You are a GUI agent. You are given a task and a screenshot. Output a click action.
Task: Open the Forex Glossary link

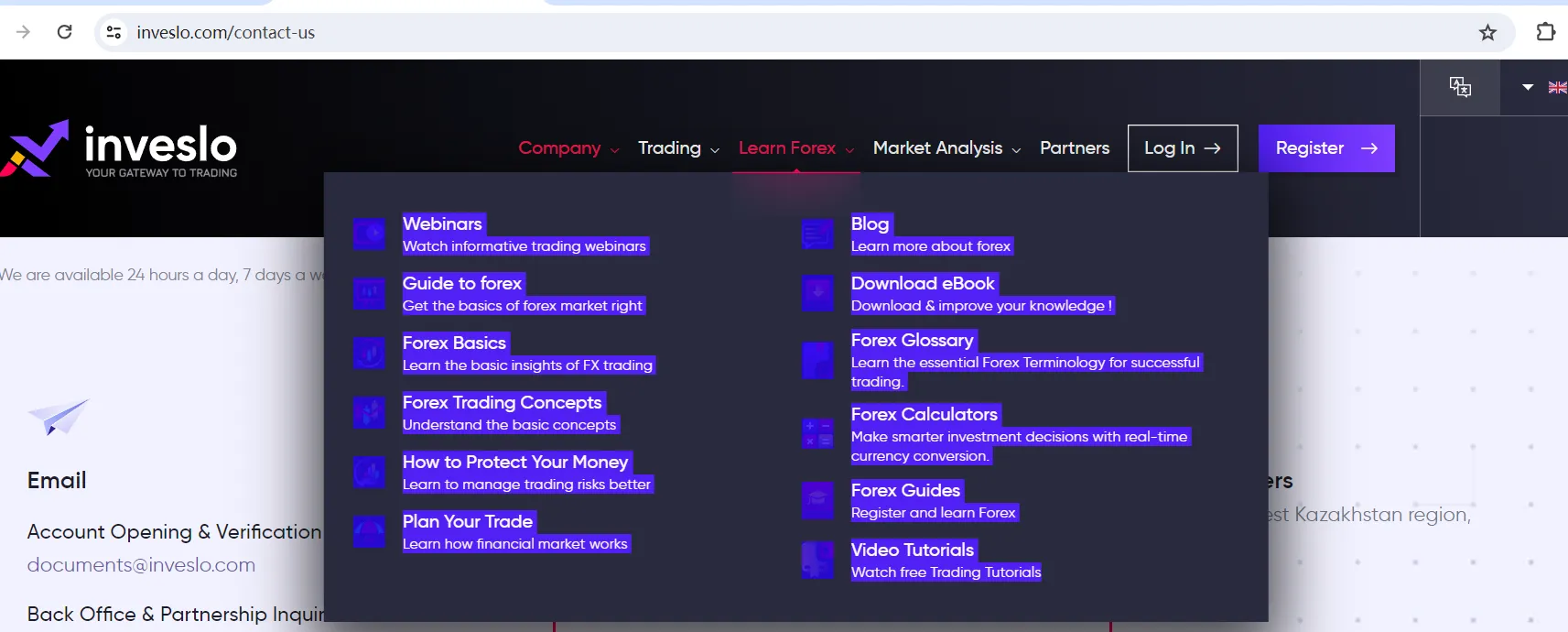coord(913,340)
